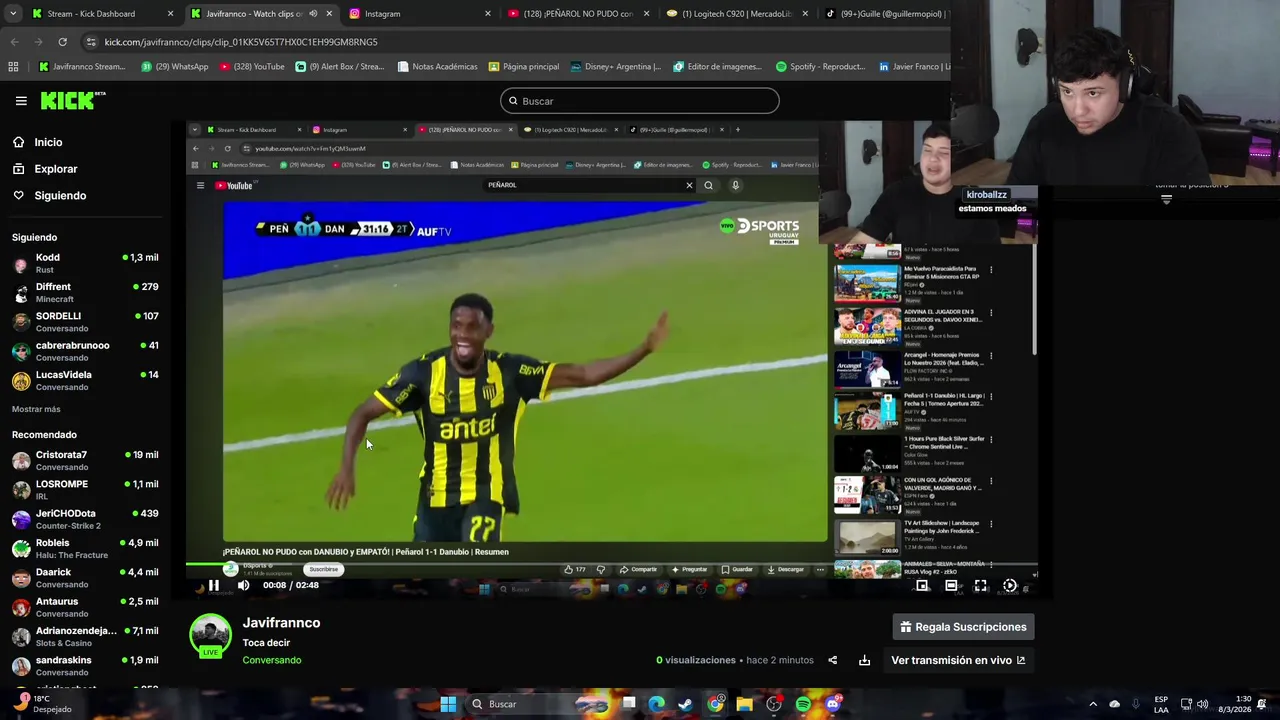Image resolution: width=1280 pixels, height=720 pixels.
Task: Show hidden system tray icons
Action: pyautogui.click(x=1093, y=704)
